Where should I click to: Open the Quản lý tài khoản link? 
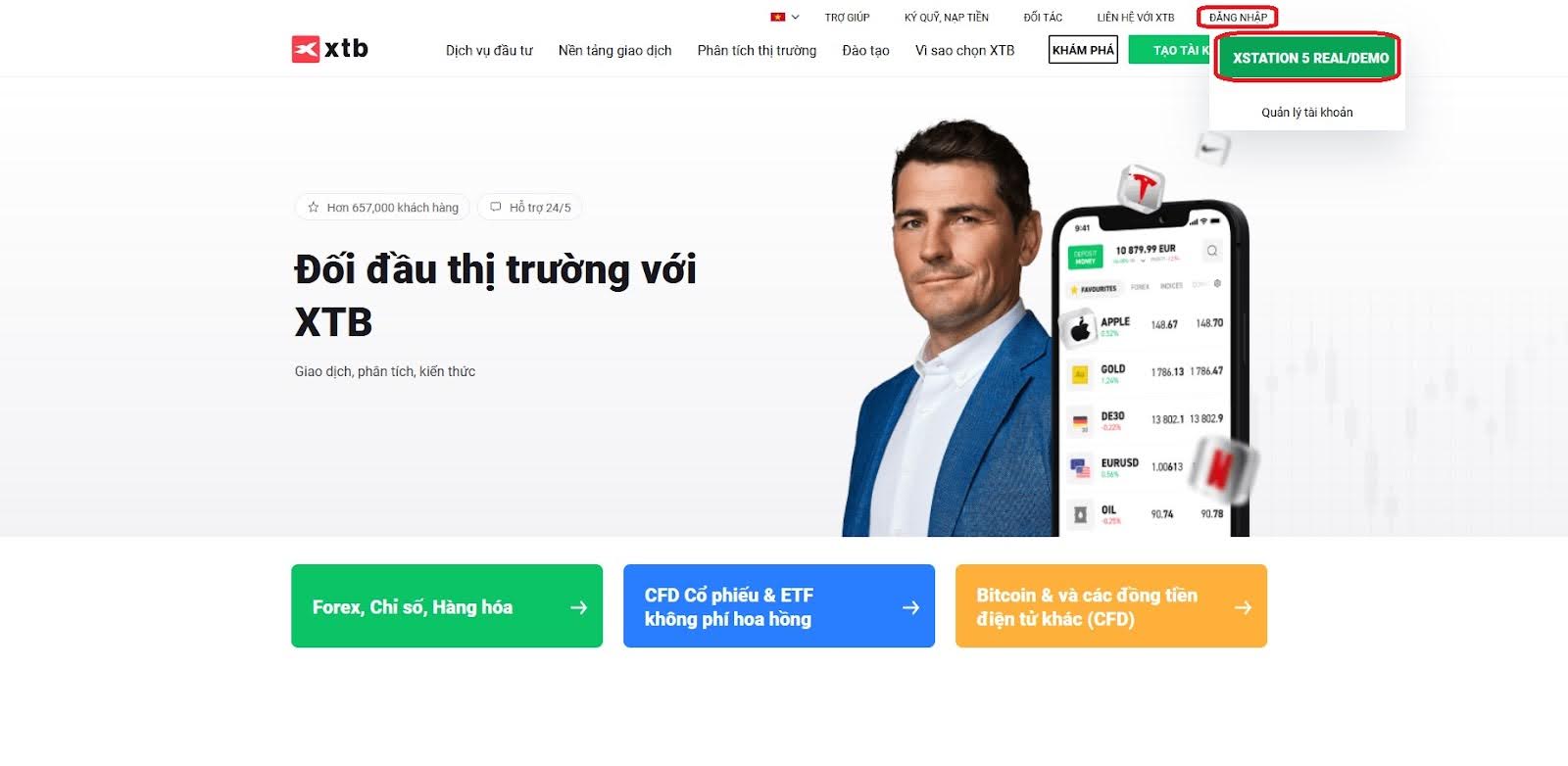(x=1306, y=113)
